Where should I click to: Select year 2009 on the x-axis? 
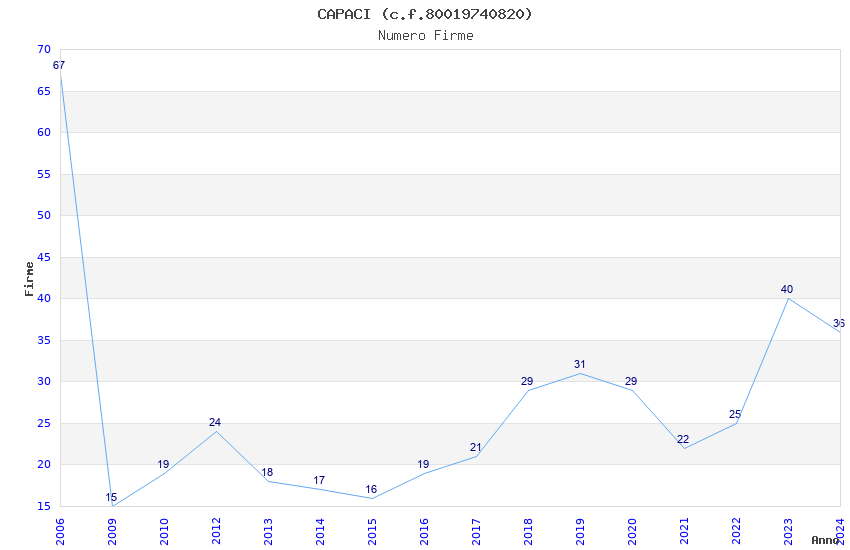pyautogui.click(x=112, y=531)
